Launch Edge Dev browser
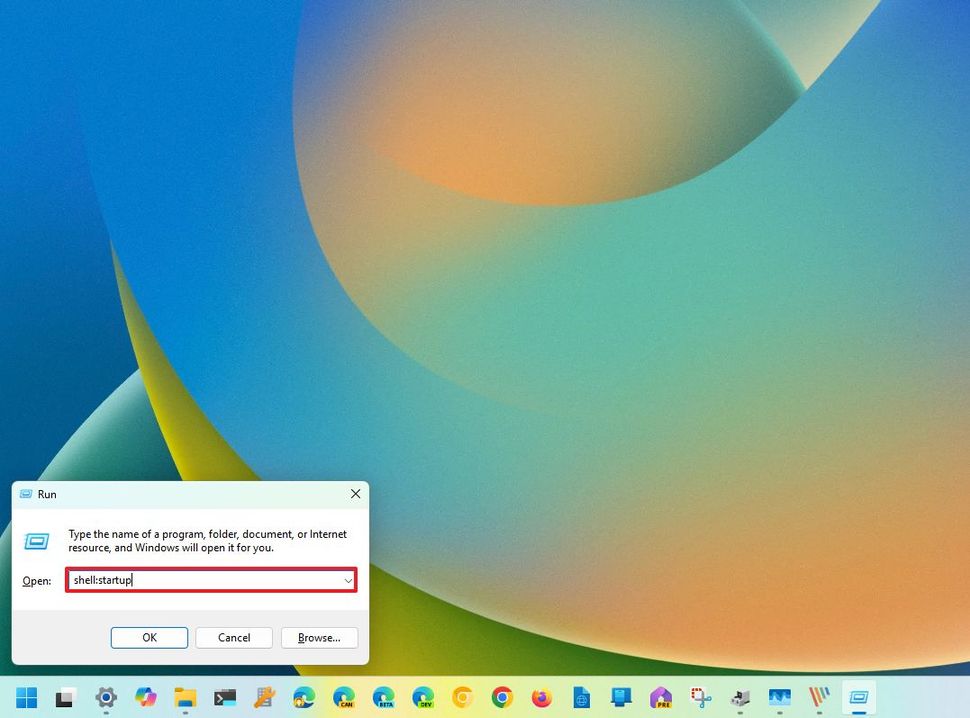 (422, 697)
